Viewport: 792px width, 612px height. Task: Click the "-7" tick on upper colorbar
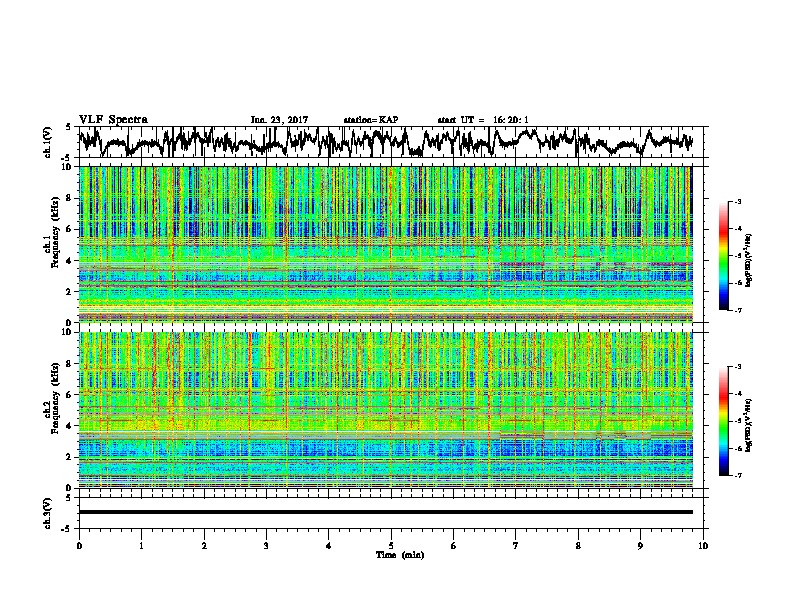(x=737, y=310)
